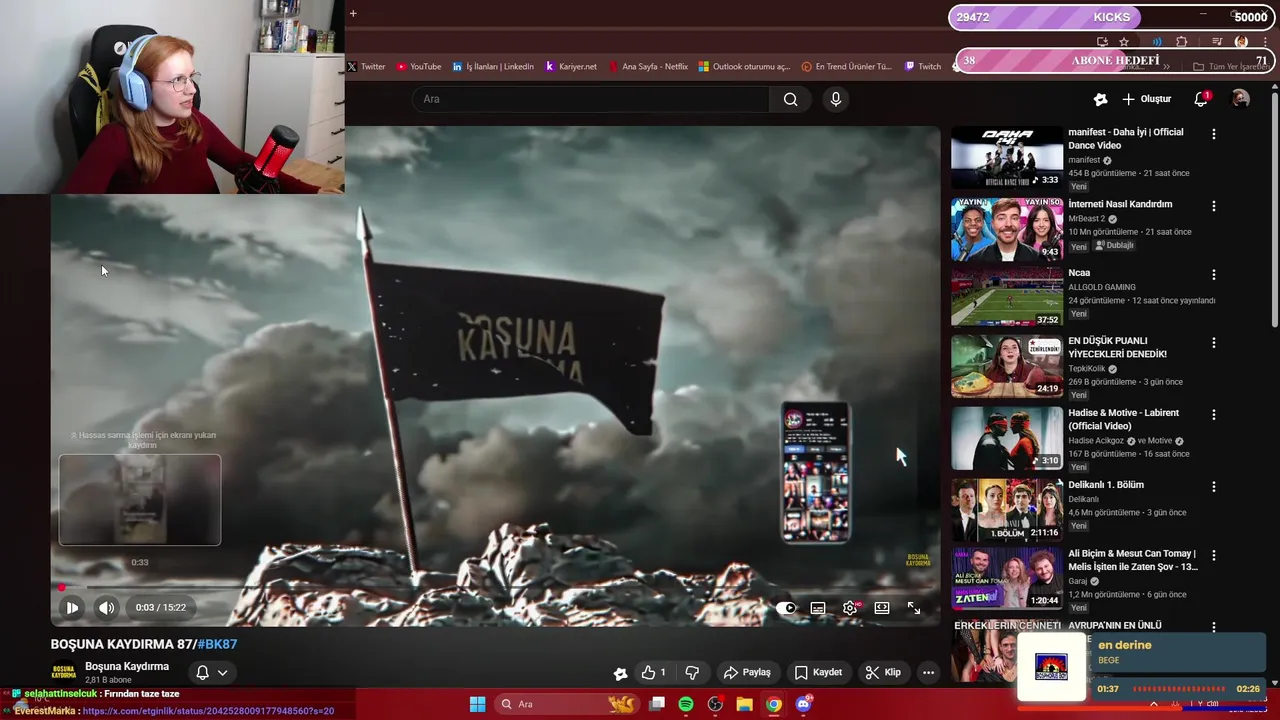
Task: Open OBS Studio from the taskbar
Action: tap(715, 704)
